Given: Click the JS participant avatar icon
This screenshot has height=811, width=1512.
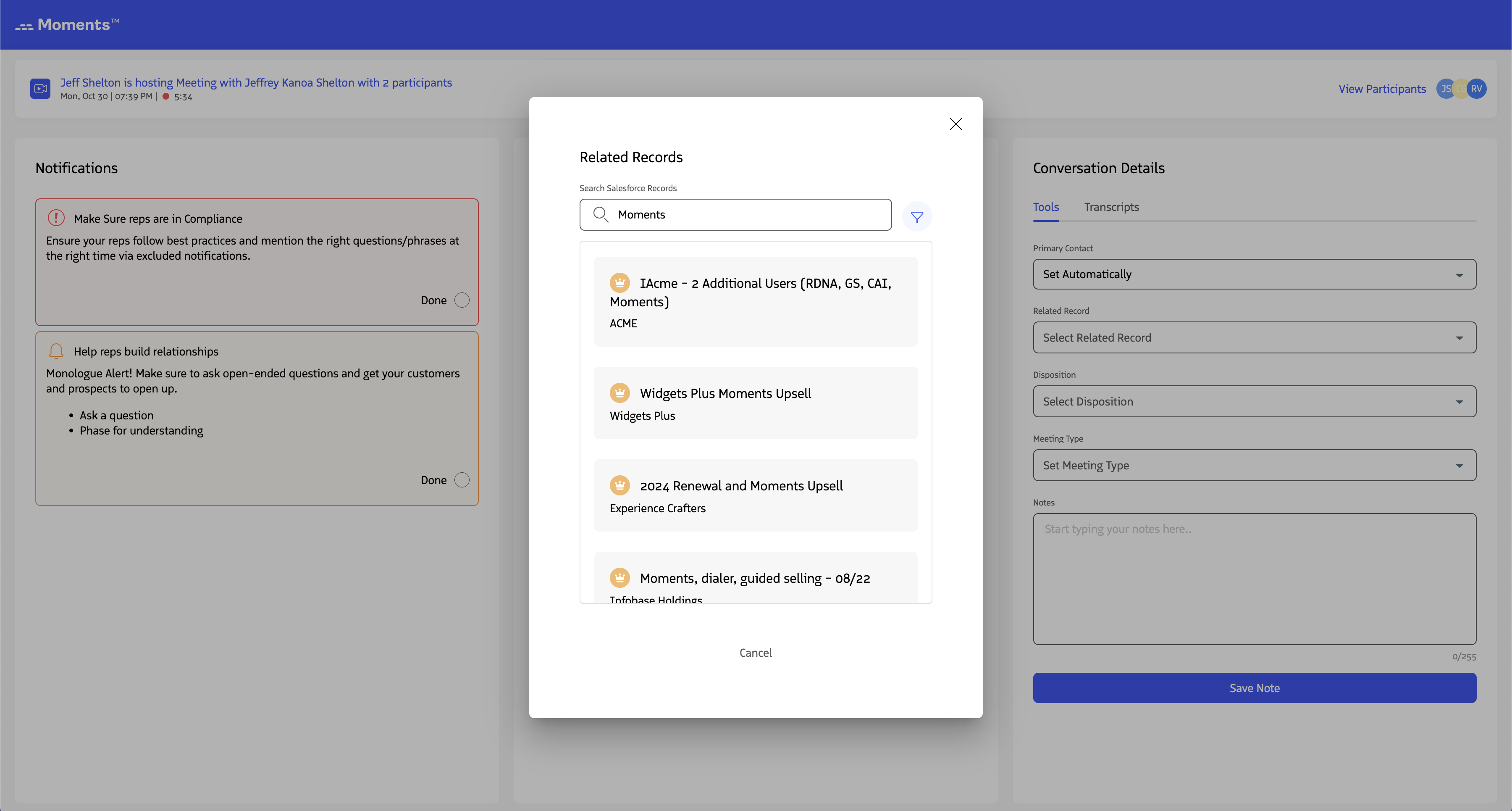Looking at the screenshot, I should (1446, 89).
